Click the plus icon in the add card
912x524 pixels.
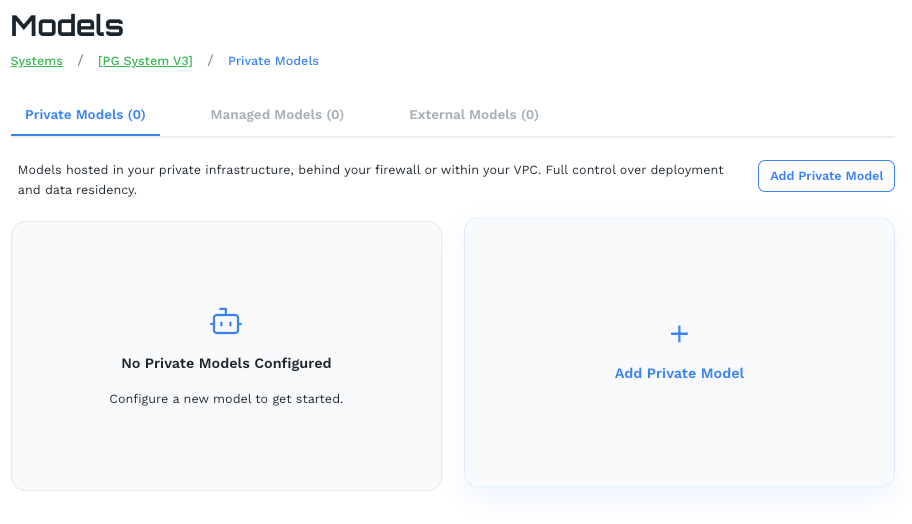tap(679, 334)
